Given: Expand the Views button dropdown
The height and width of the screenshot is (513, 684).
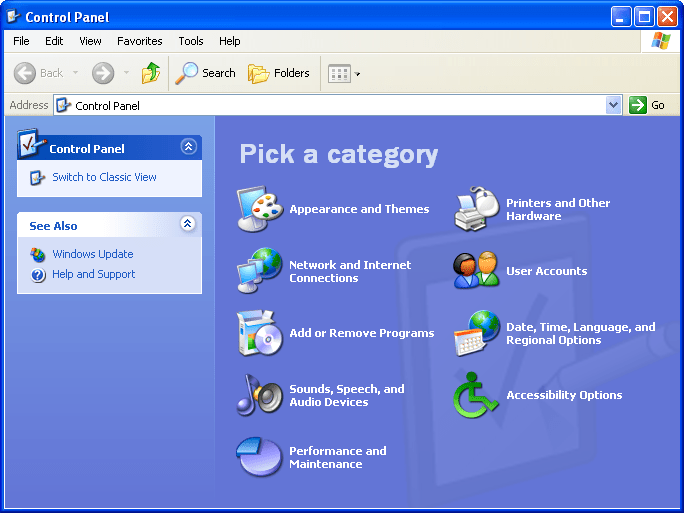Looking at the screenshot, I should tap(358, 74).
